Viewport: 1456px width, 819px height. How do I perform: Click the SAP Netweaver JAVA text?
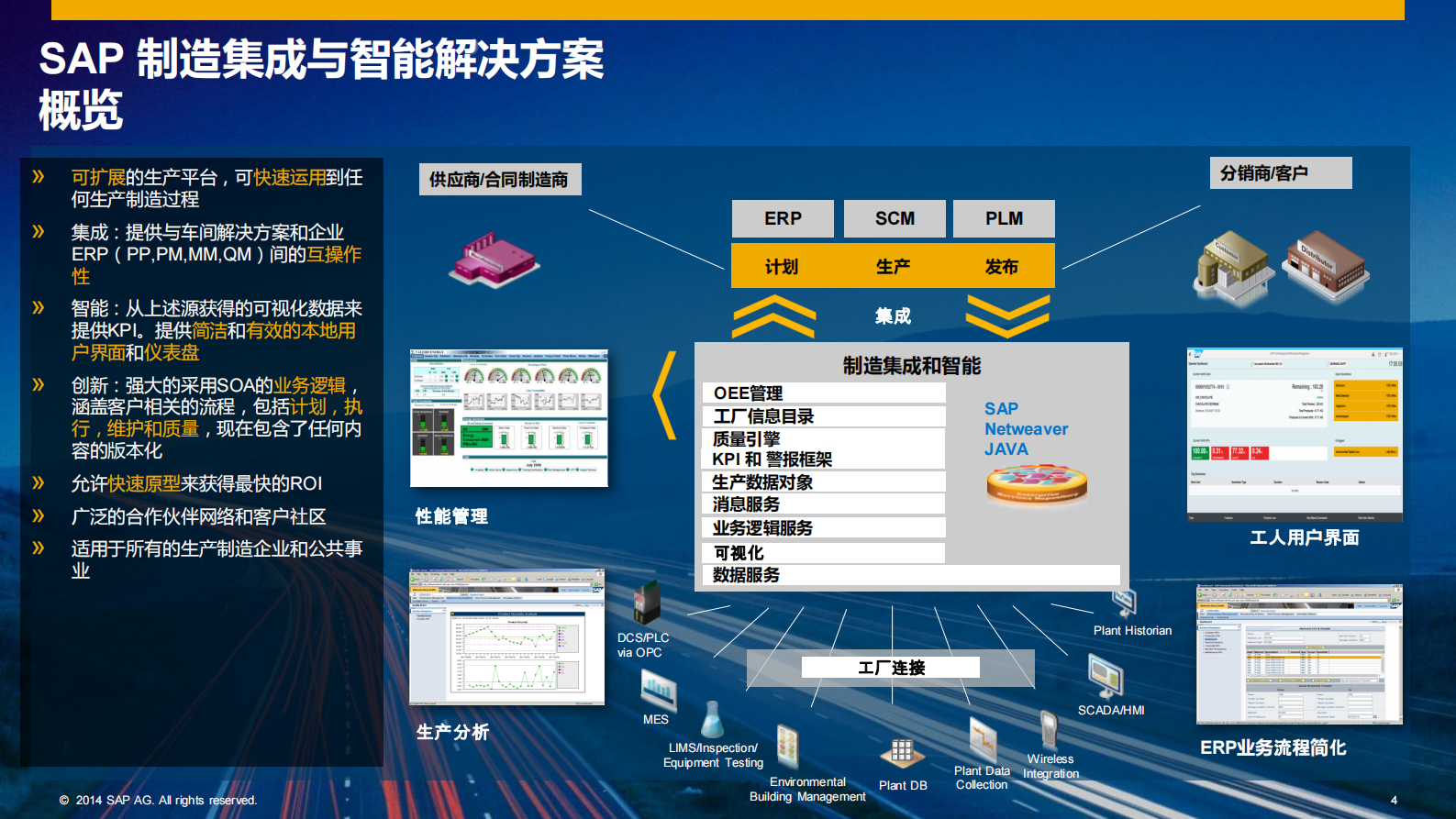(1026, 429)
